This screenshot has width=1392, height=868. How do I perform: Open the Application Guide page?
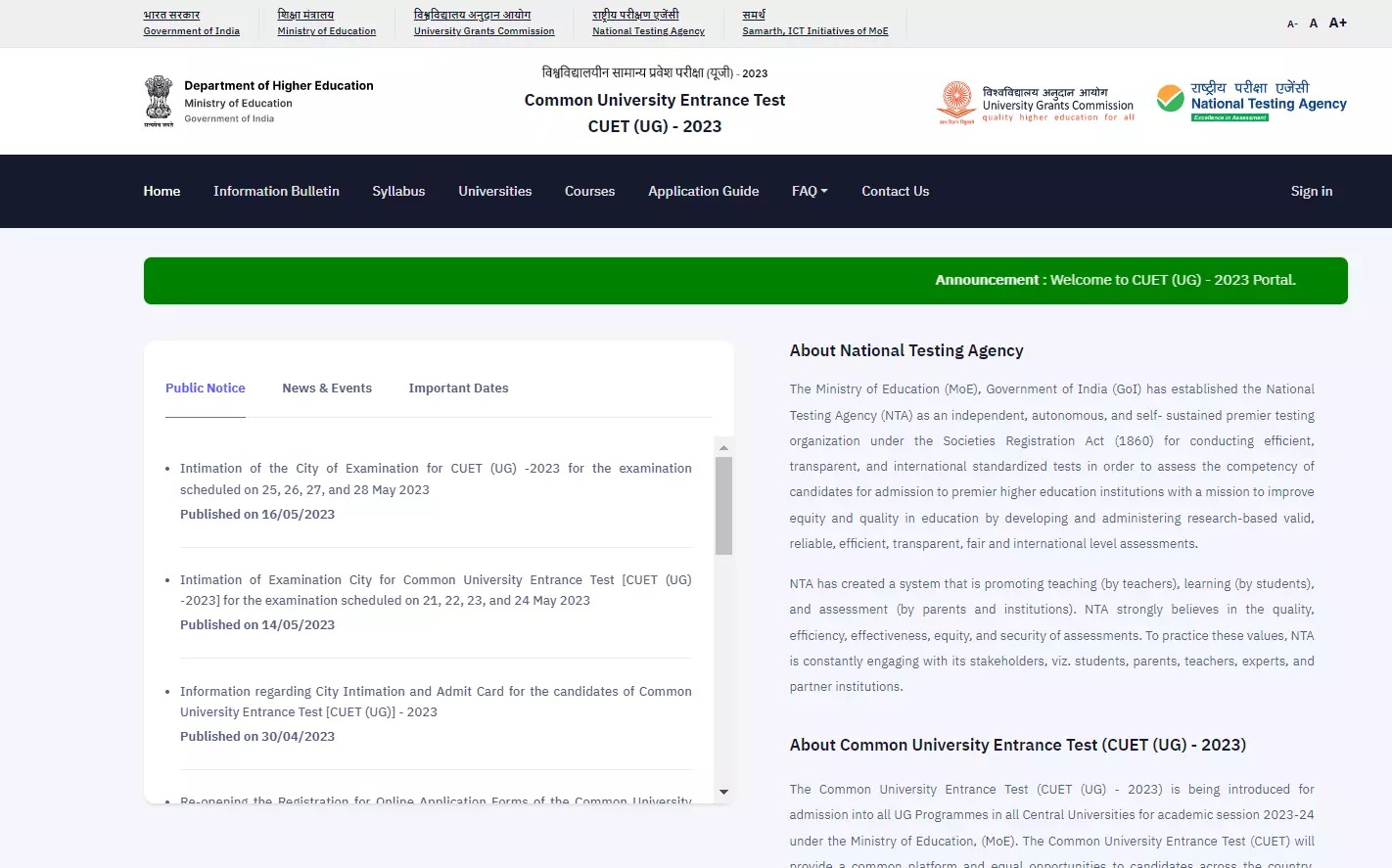[703, 191]
